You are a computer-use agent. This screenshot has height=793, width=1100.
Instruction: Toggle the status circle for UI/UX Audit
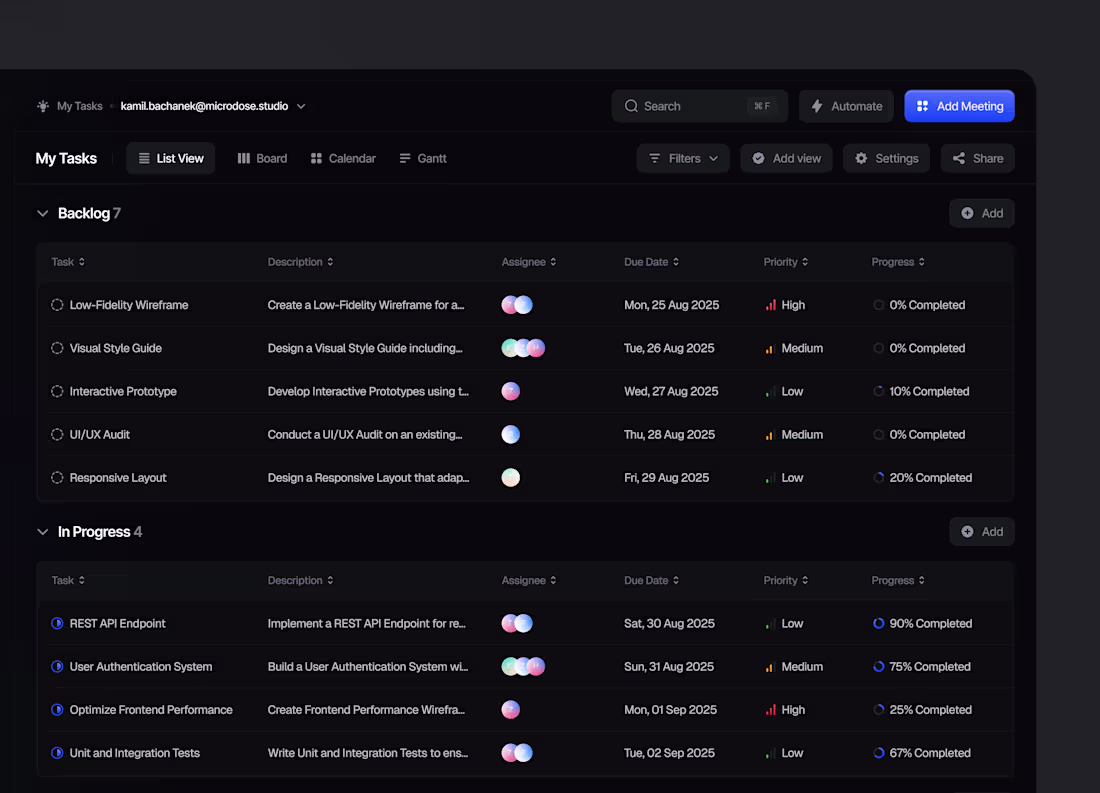[x=57, y=434]
